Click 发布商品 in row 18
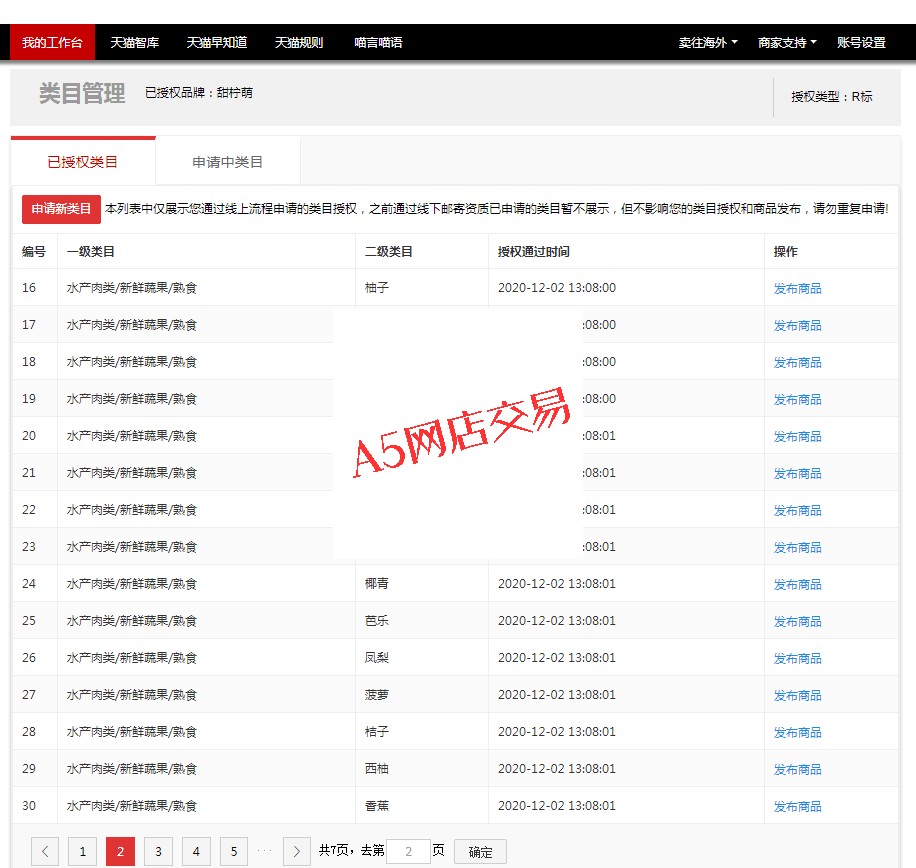This screenshot has width=916, height=868. click(x=797, y=363)
